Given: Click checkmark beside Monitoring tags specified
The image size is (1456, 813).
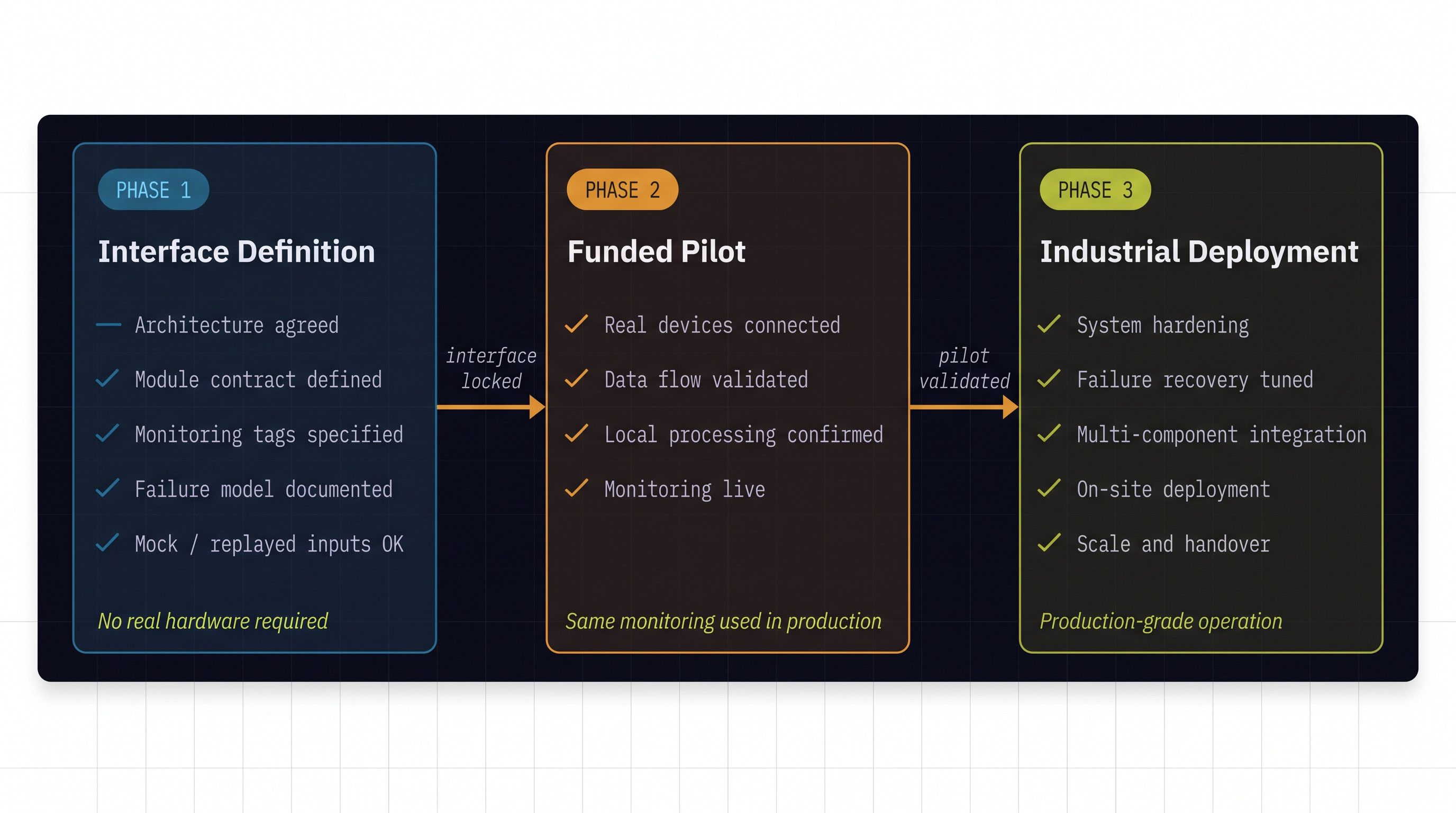Looking at the screenshot, I should [107, 433].
